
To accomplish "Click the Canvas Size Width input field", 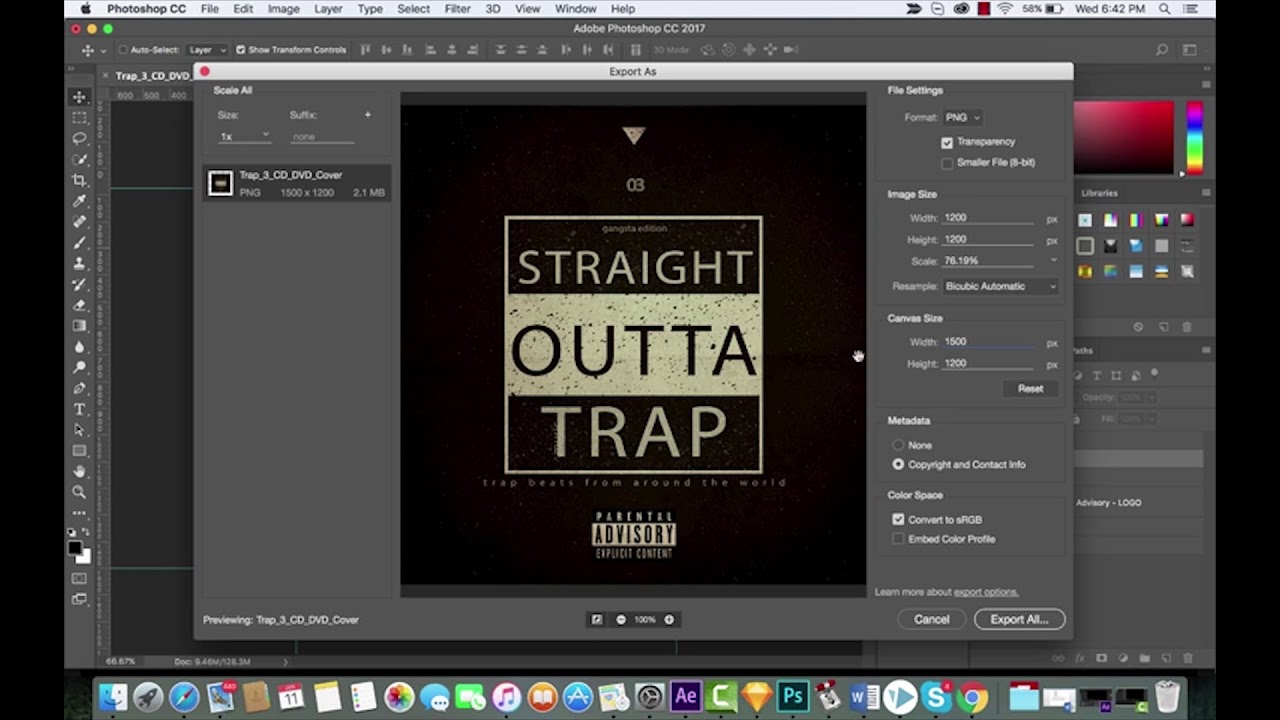I will pos(987,342).
